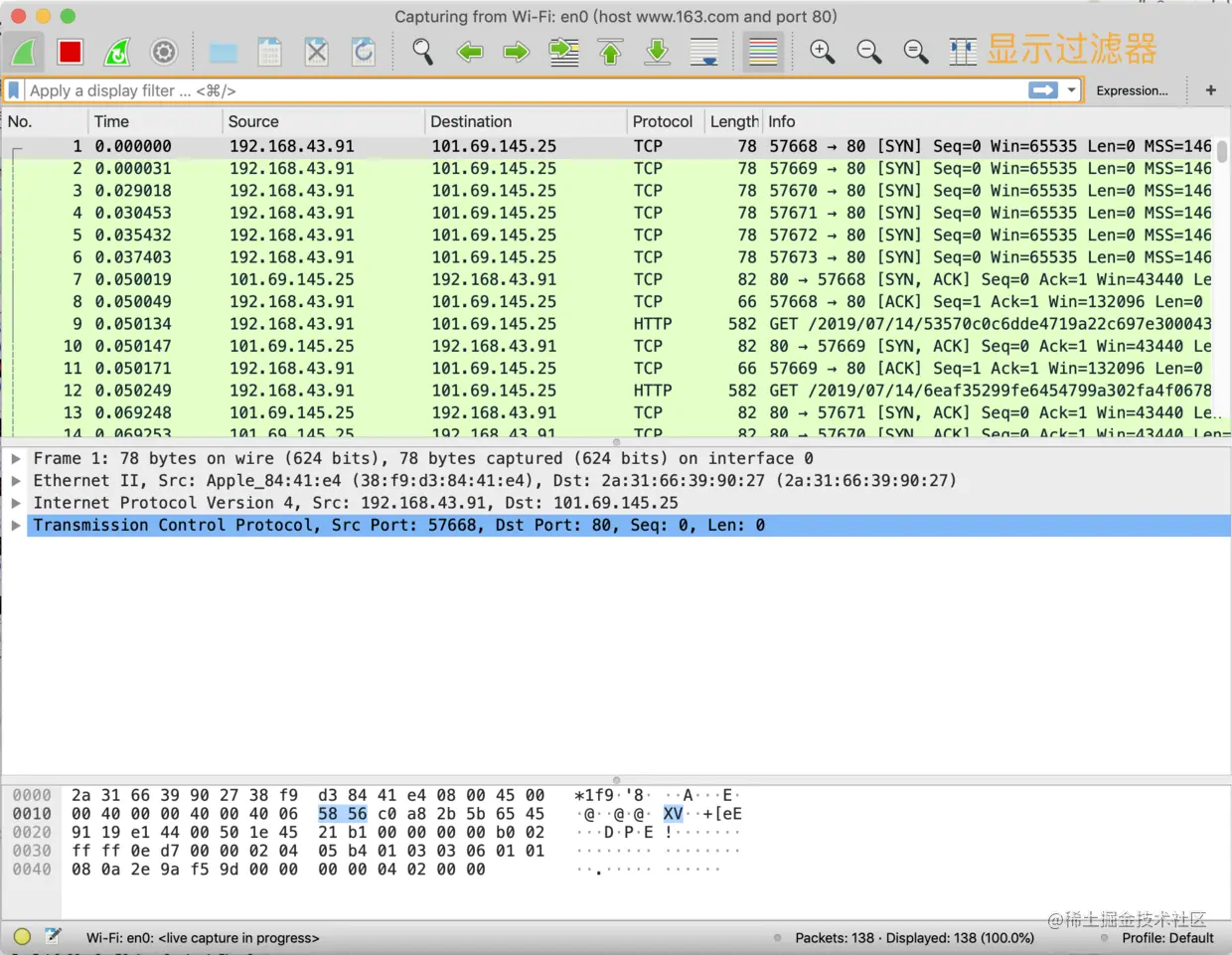Find a packet with magnifier icon
Screen dimensions: 1232x955
coord(422,52)
